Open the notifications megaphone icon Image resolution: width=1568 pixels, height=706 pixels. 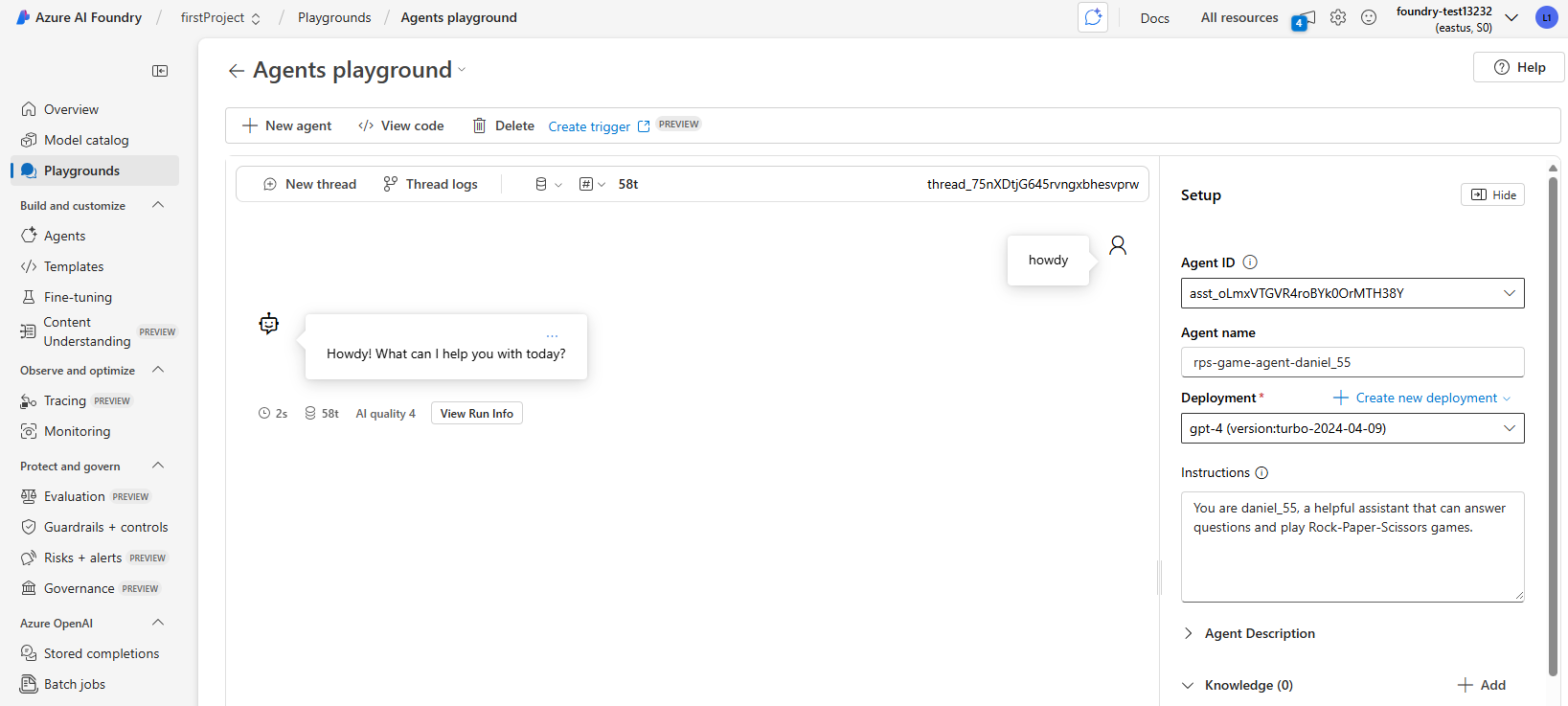click(x=1304, y=18)
